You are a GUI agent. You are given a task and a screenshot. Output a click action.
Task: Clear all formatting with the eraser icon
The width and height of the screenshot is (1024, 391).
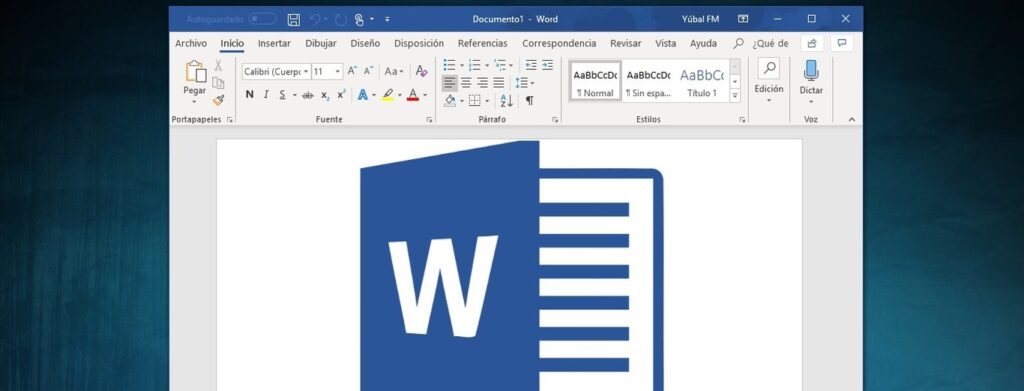pyautogui.click(x=421, y=71)
